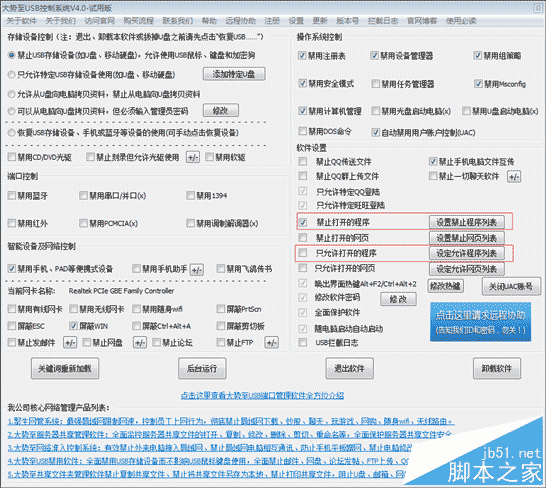Select 恢复USB存储设备 radio option
Image resolution: width=546 pixels, height=488 pixels.
point(11,133)
